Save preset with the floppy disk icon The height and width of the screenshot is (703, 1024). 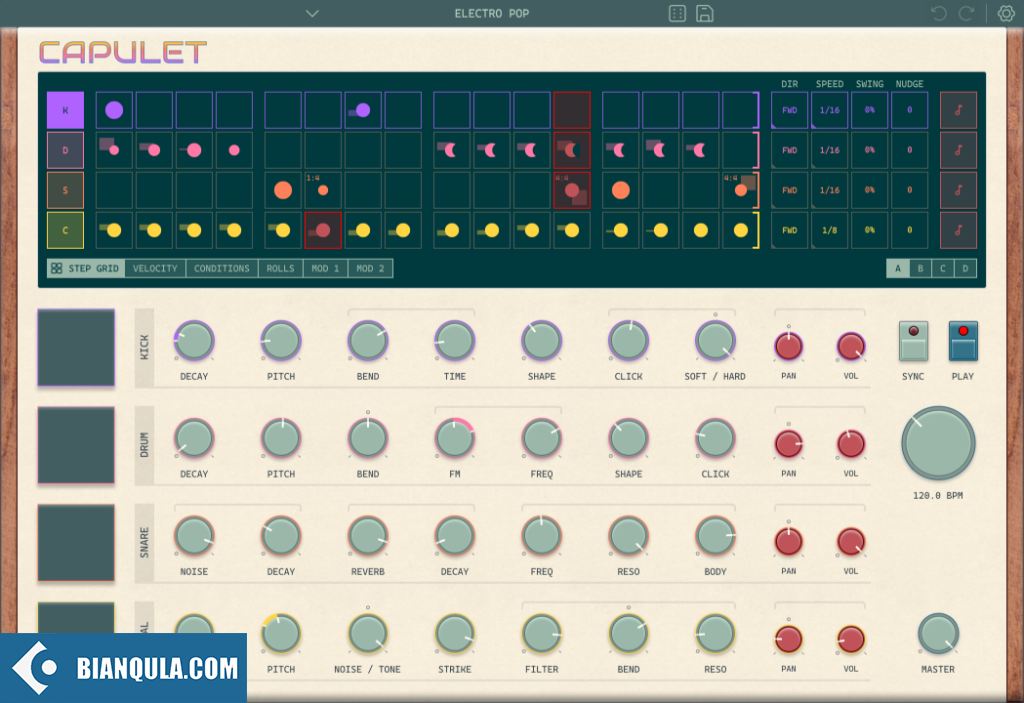click(x=705, y=14)
